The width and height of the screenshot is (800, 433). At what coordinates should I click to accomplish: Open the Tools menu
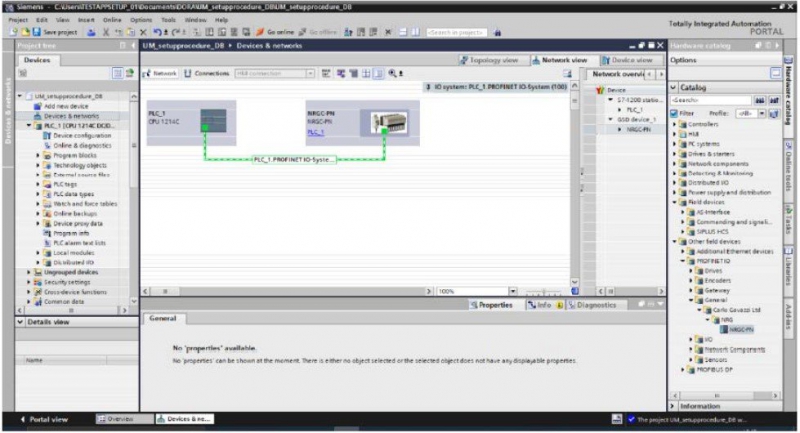point(168,20)
